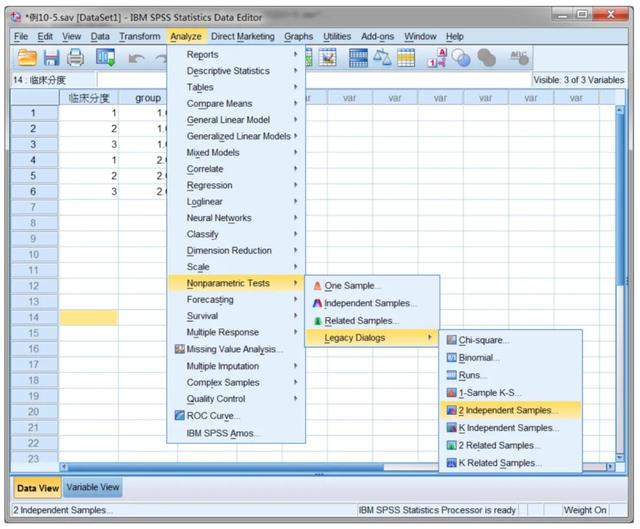Click the SPSS application icon in title bar
The width and height of the screenshot is (640, 529).
pyautogui.click(x=16, y=17)
